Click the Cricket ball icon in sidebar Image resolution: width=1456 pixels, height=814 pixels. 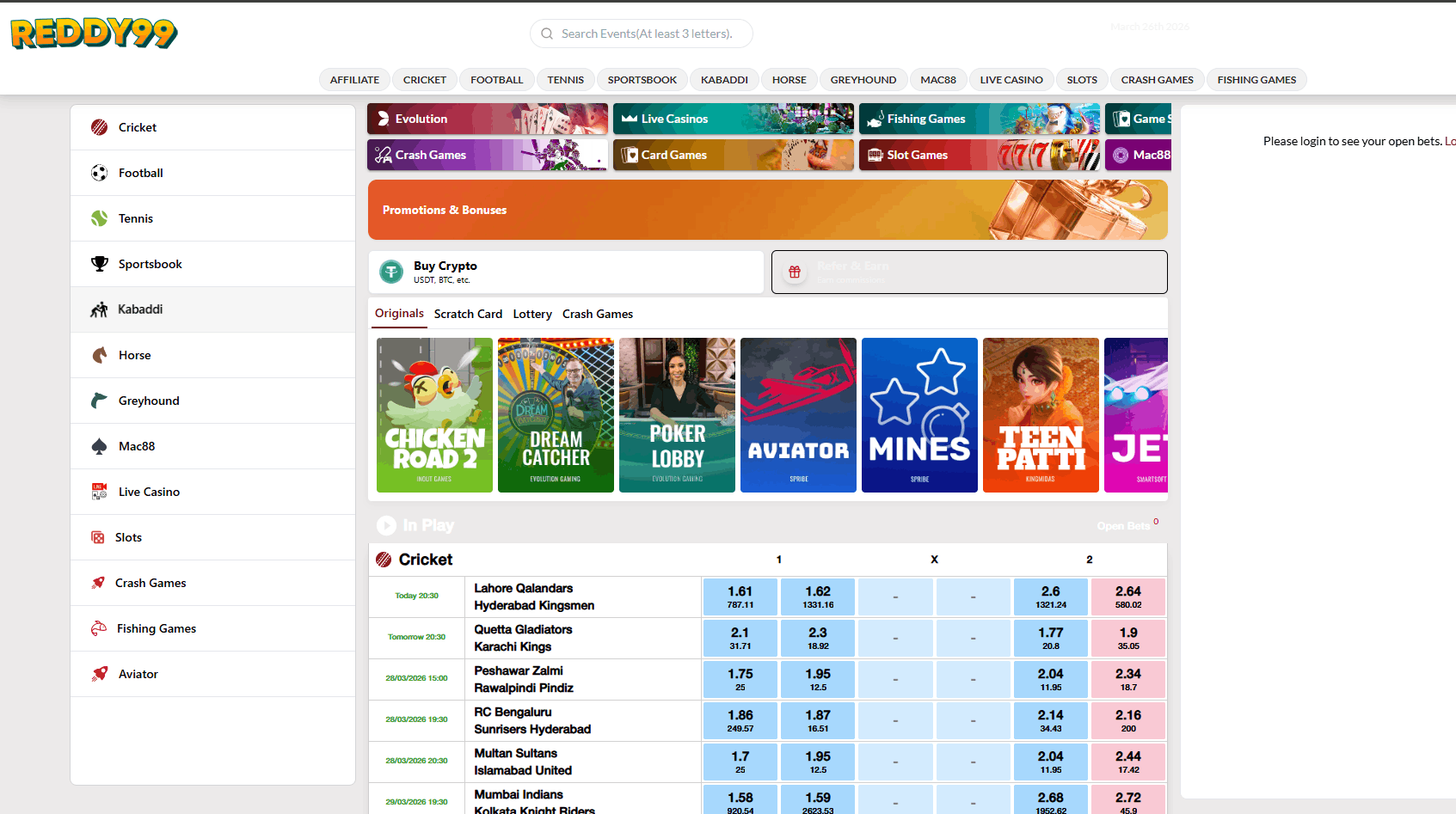(x=100, y=127)
